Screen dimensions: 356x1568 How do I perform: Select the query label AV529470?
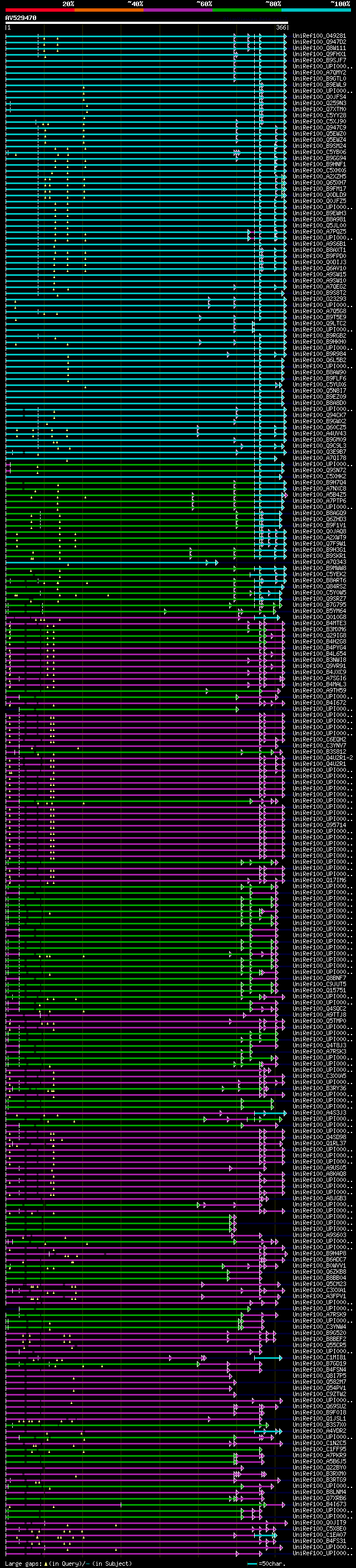coord(21,18)
